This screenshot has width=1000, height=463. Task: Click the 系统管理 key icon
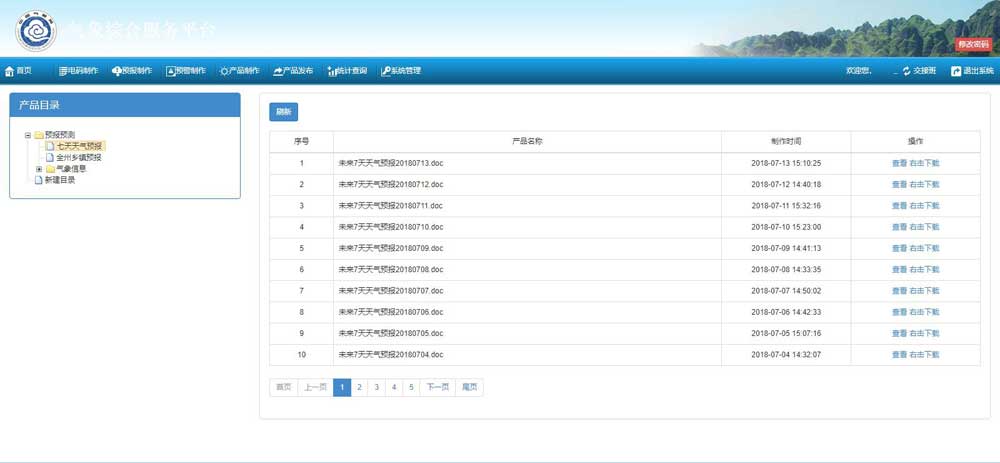pyautogui.click(x=385, y=71)
